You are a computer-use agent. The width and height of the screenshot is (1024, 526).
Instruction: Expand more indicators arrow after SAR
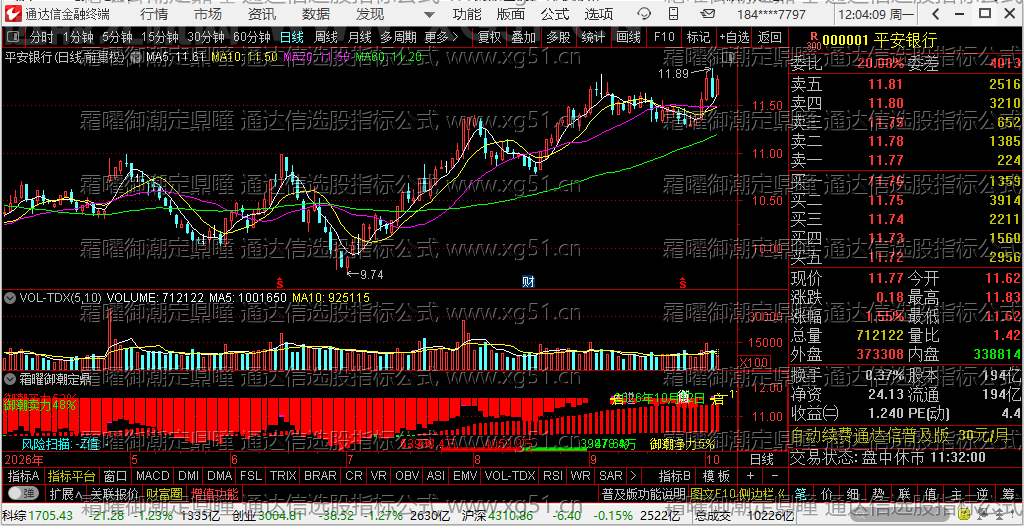[634, 476]
